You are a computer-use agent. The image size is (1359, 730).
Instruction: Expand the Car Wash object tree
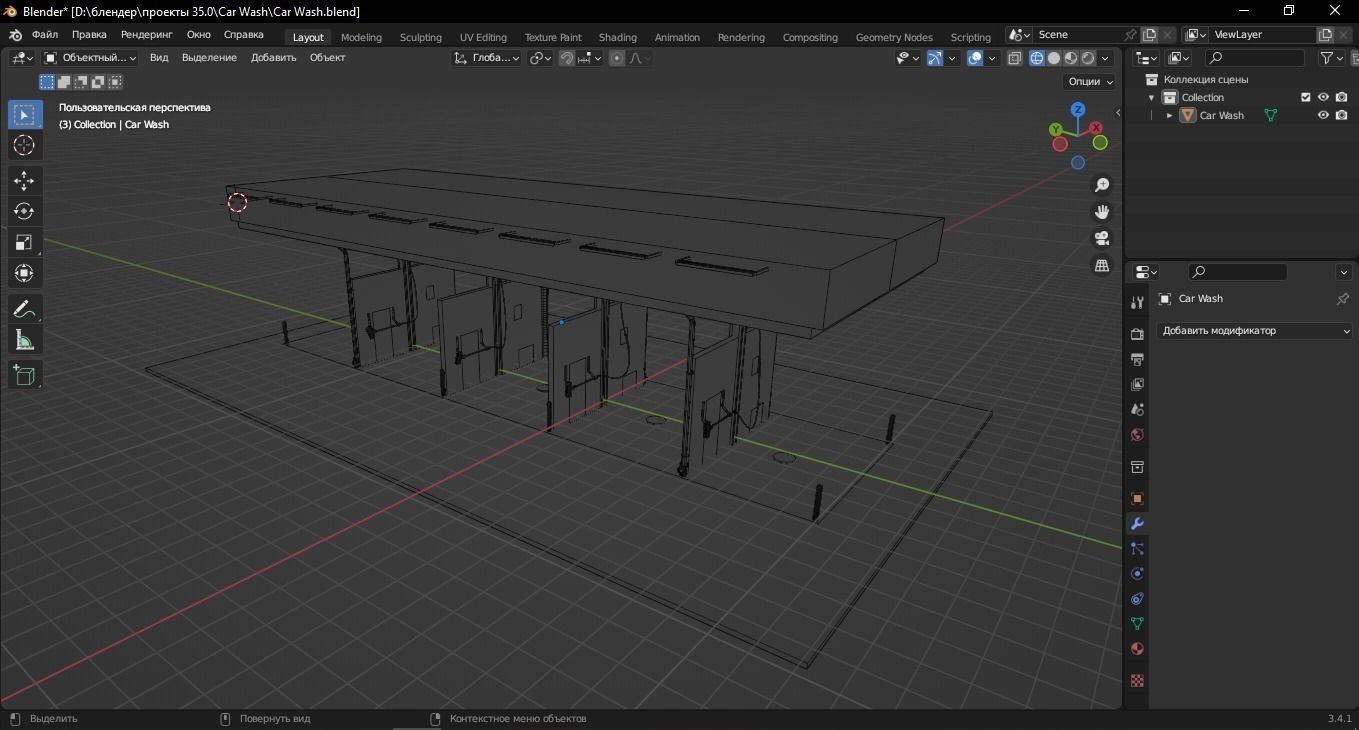(1169, 115)
